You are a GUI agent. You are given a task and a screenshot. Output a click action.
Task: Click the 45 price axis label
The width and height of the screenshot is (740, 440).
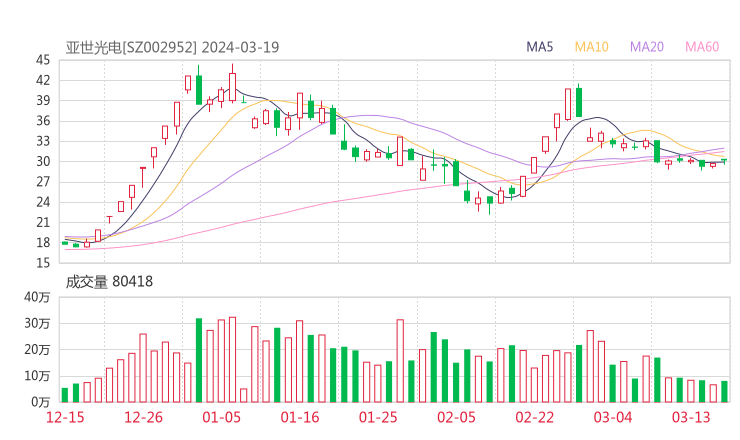point(43,60)
